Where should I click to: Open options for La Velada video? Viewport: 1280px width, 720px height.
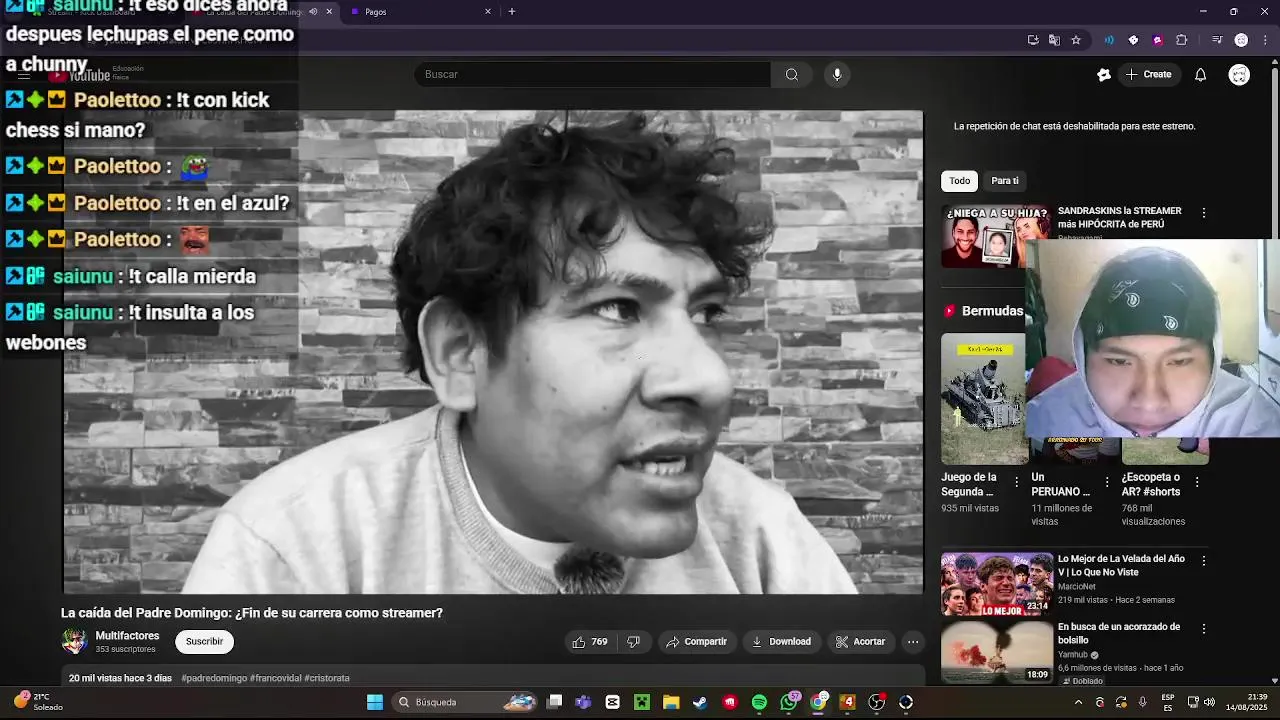click(1204, 561)
